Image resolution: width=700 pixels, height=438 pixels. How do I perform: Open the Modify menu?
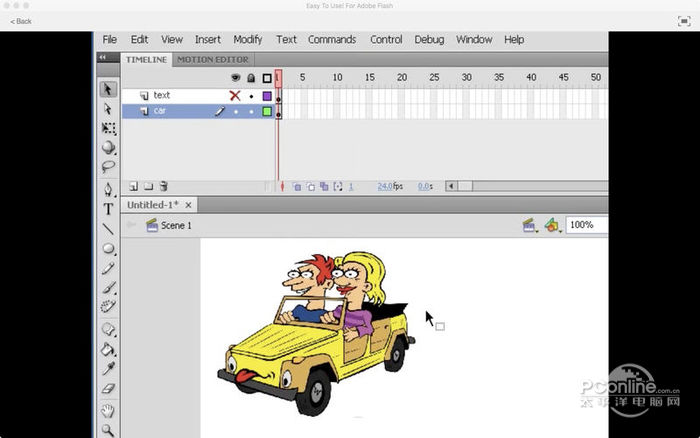click(247, 40)
